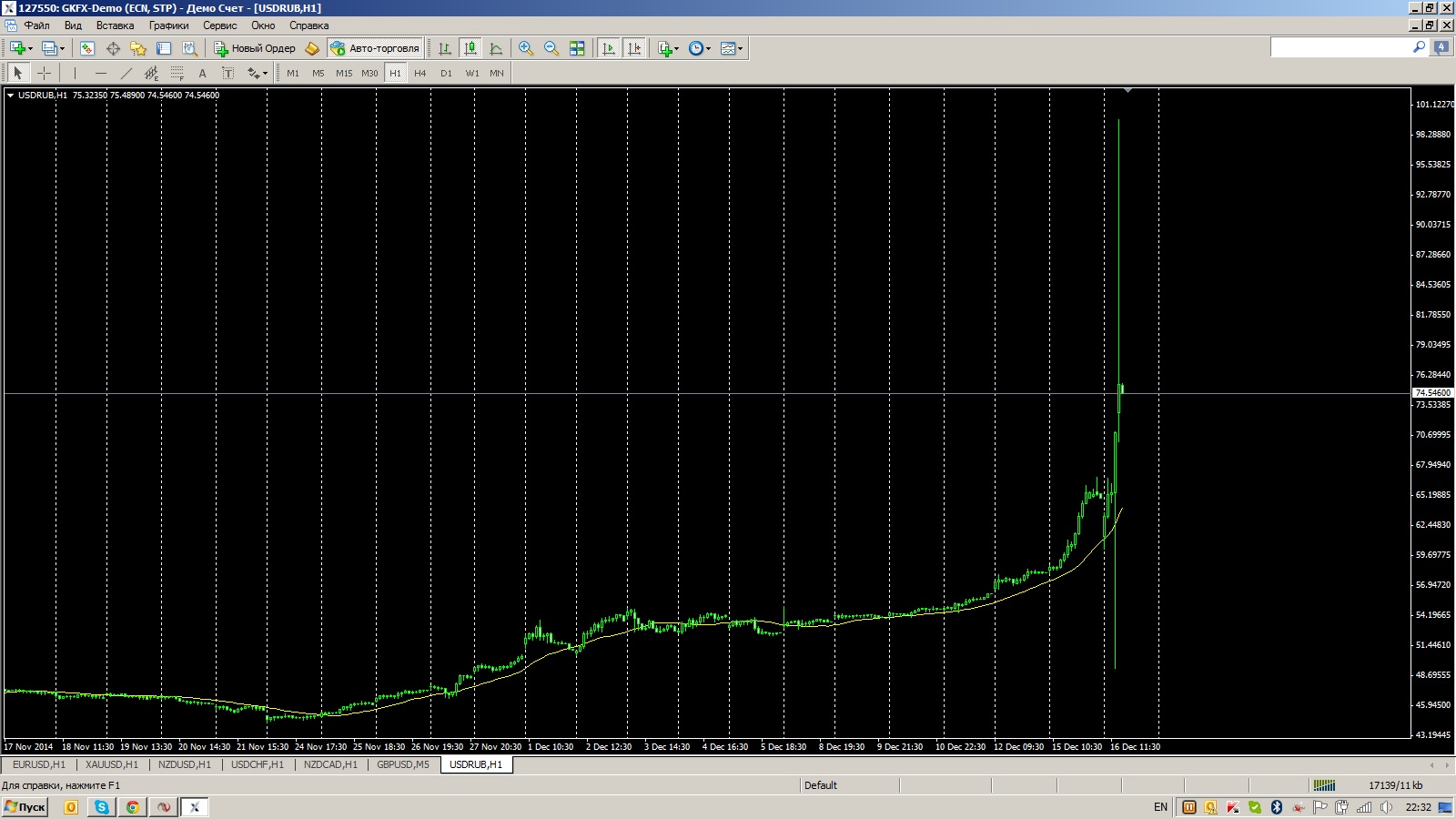Select the MN timeframe
Image resolution: width=1456 pixels, height=819 pixels.
click(497, 73)
